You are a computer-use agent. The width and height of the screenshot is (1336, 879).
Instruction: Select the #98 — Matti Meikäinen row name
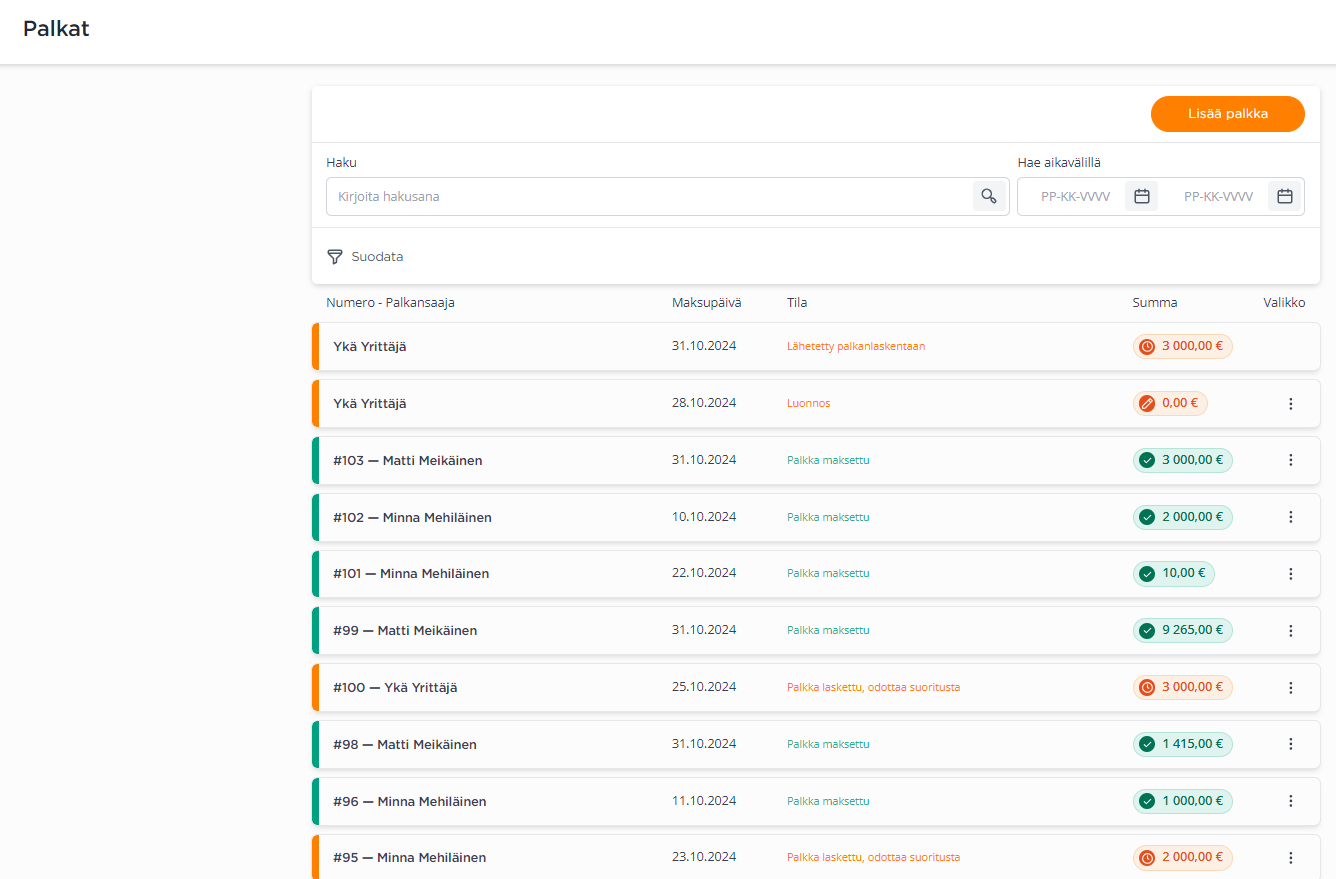click(405, 745)
